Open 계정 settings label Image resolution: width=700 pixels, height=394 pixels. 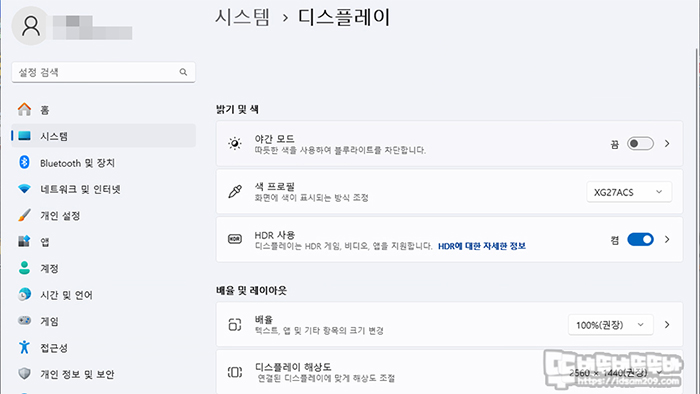[x=49, y=268]
